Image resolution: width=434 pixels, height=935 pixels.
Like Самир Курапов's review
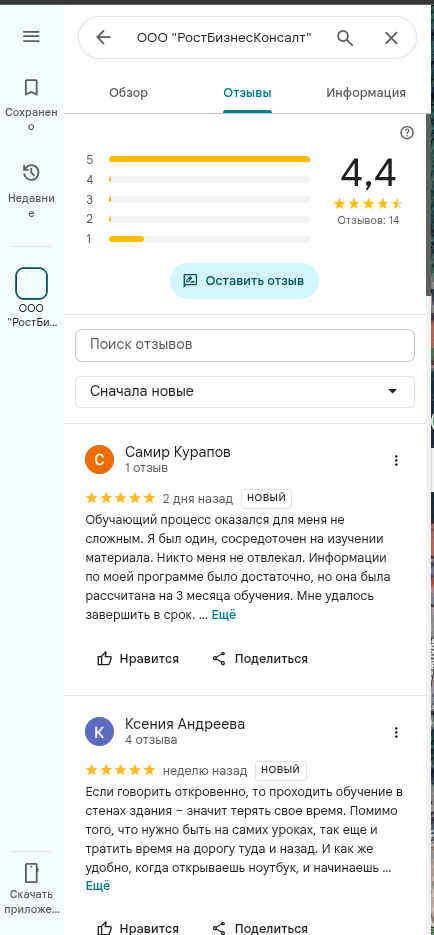click(x=138, y=658)
